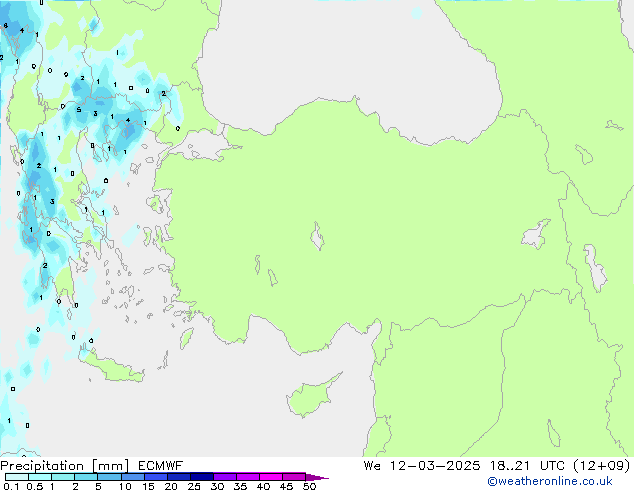The width and height of the screenshot is (634, 490).
Task: Click the '(12+09)' forecast run text
Action: pyautogui.click(x=602, y=466)
